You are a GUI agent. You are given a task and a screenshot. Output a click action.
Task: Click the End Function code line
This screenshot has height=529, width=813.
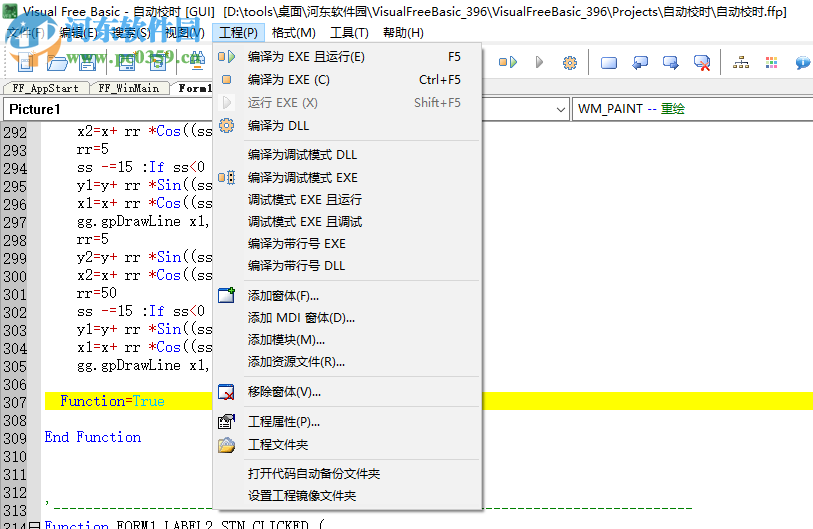tap(93, 437)
